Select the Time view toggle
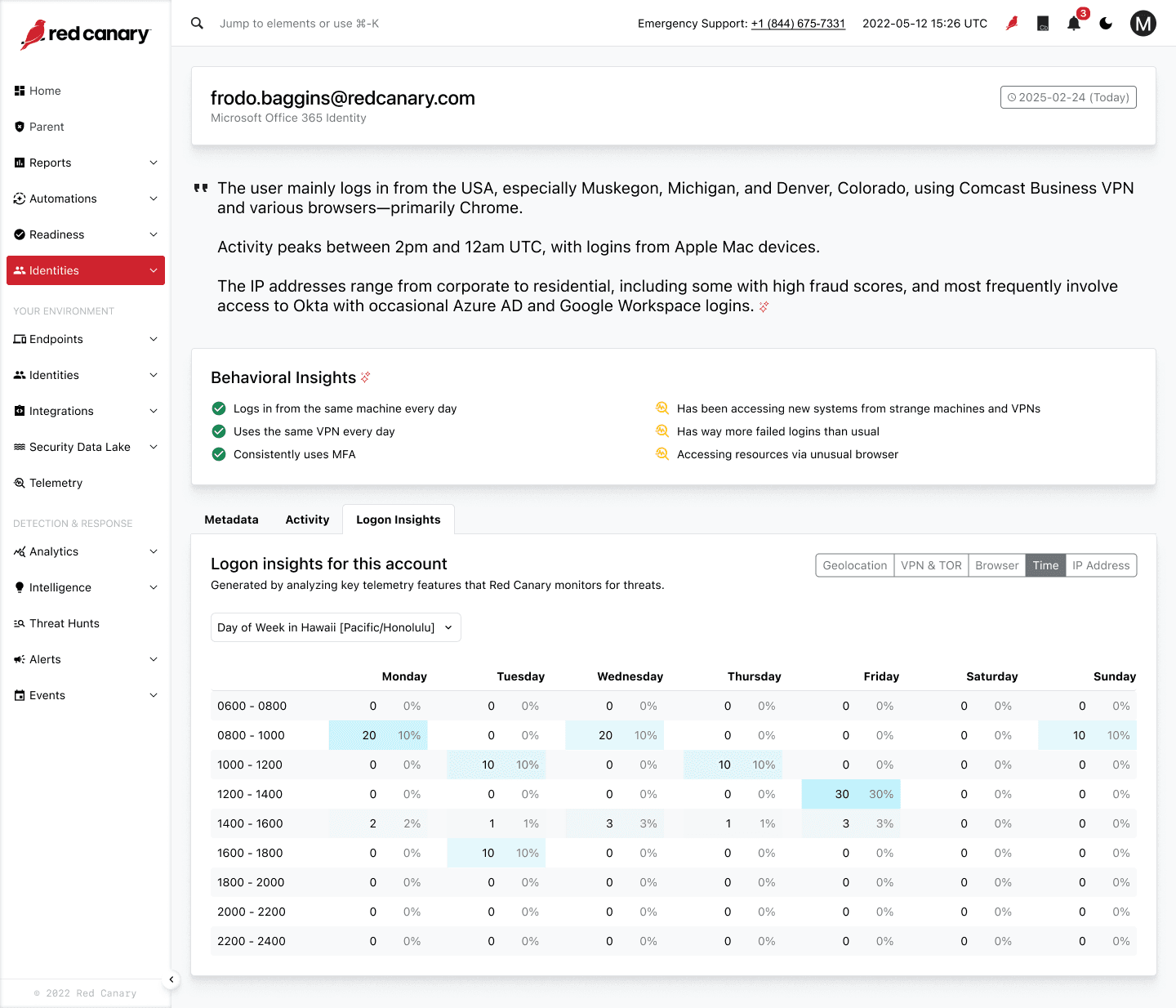The height and width of the screenshot is (1008, 1176). [1045, 565]
